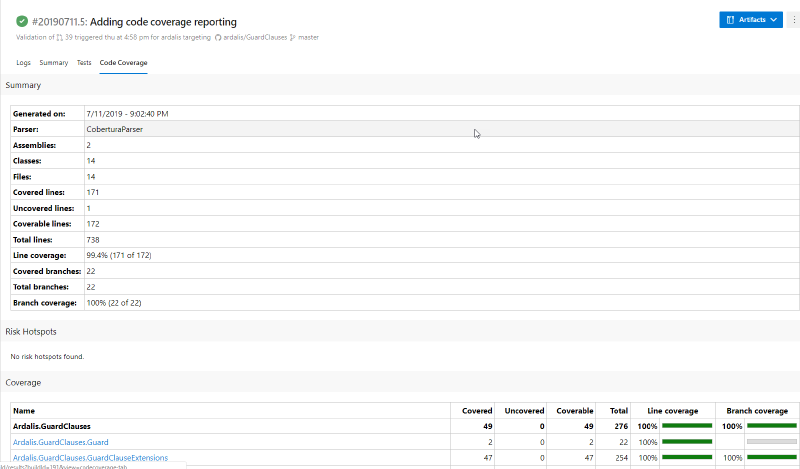Click the Summary section heading above the table
Screen dimensions: 800x469
(23, 85)
